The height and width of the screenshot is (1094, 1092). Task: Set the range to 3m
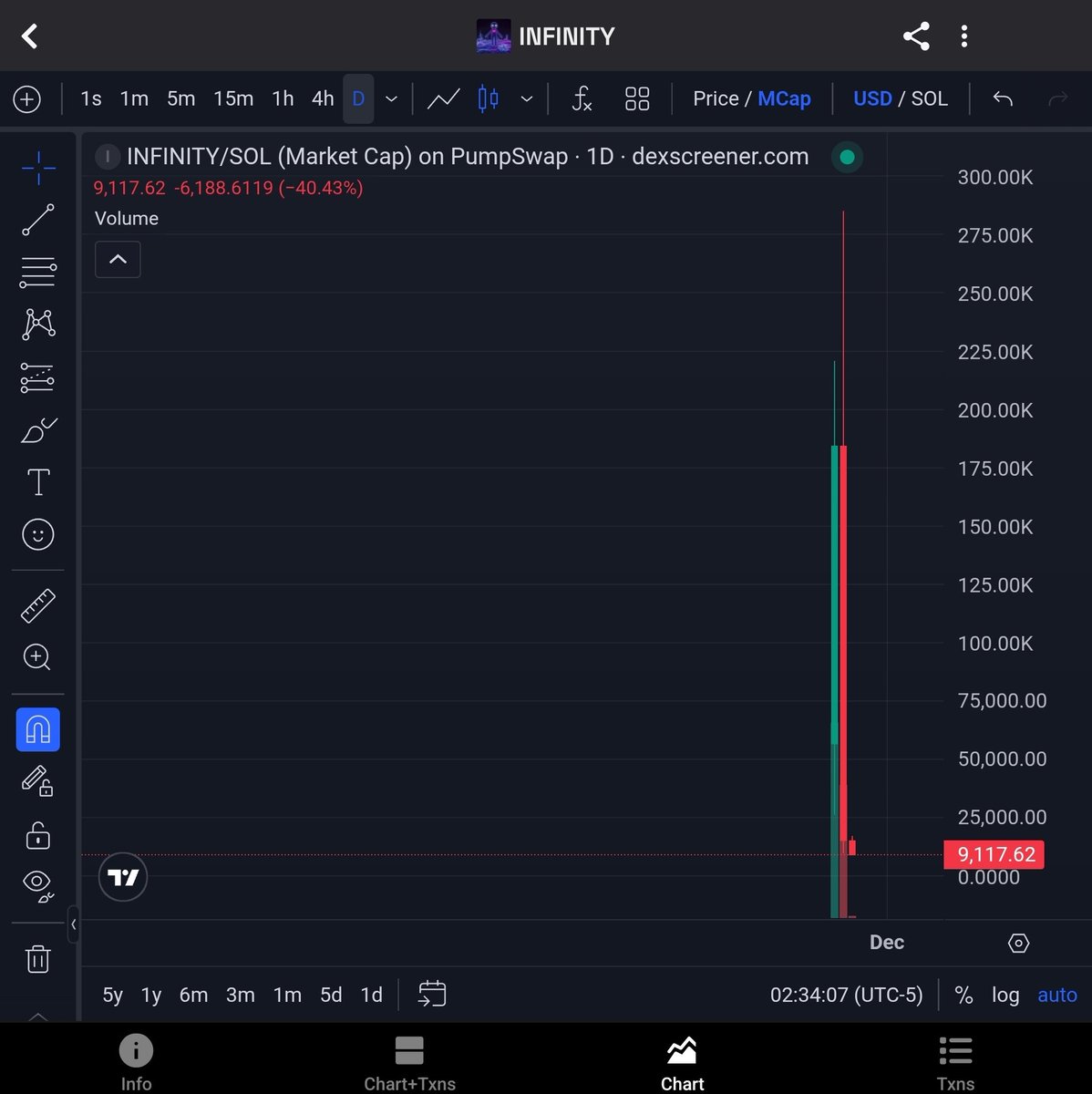coord(241,995)
